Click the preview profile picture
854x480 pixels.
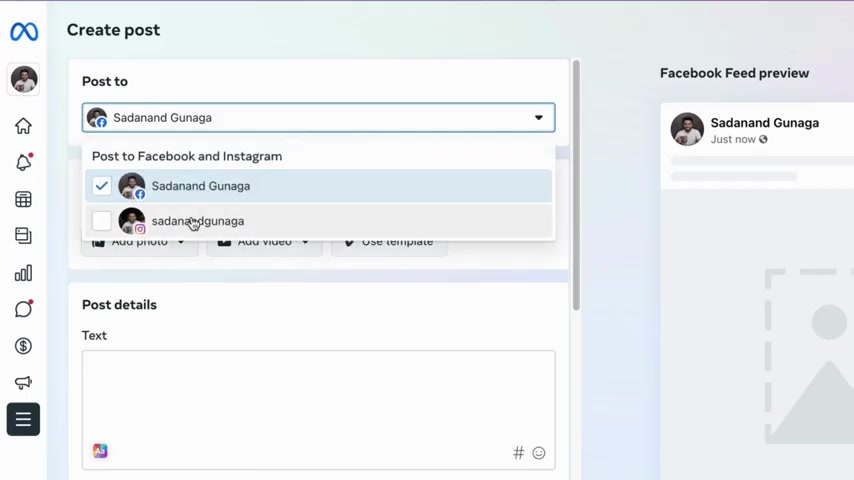point(687,129)
